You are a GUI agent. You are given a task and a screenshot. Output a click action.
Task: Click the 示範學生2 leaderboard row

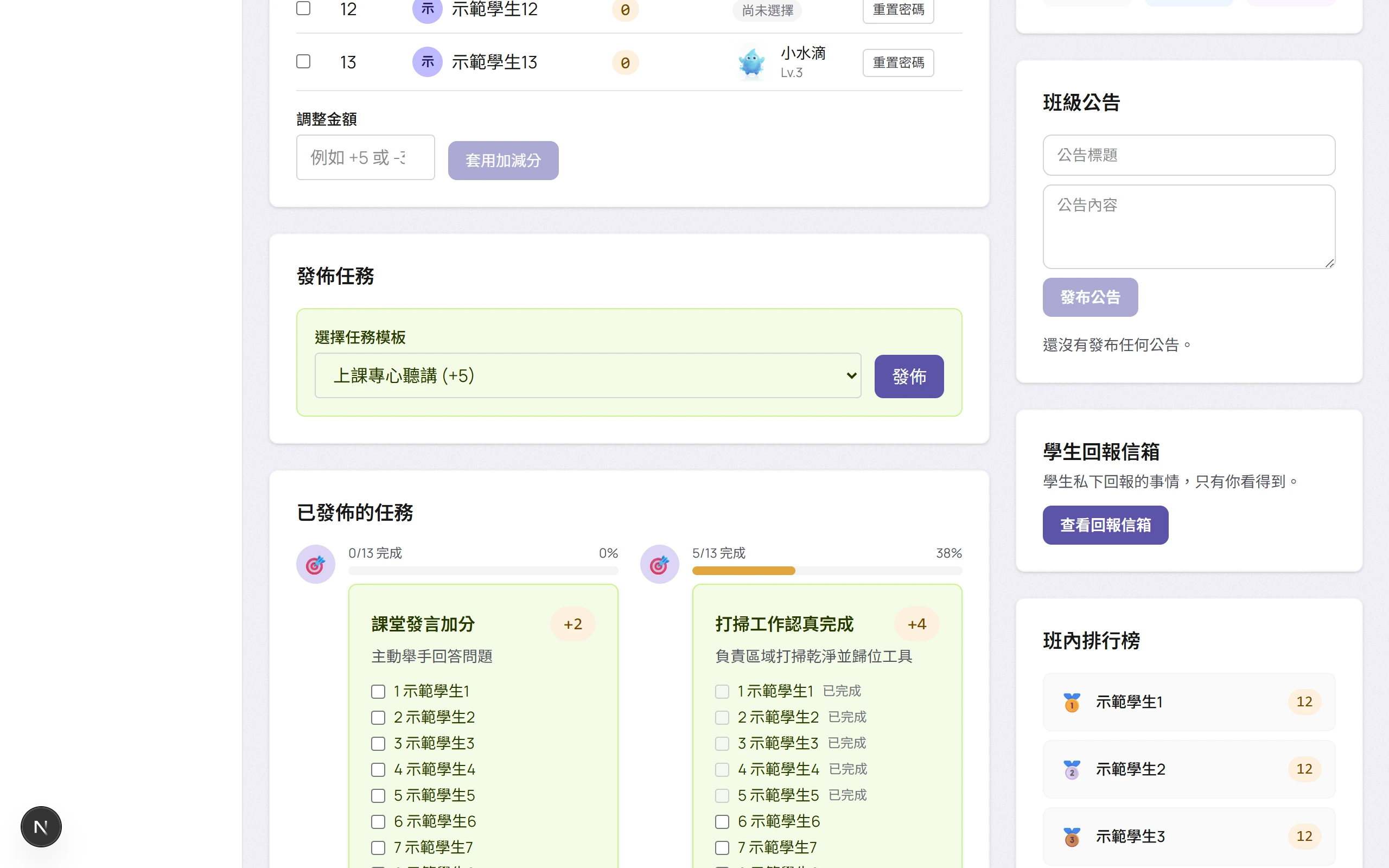tap(1189, 769)
